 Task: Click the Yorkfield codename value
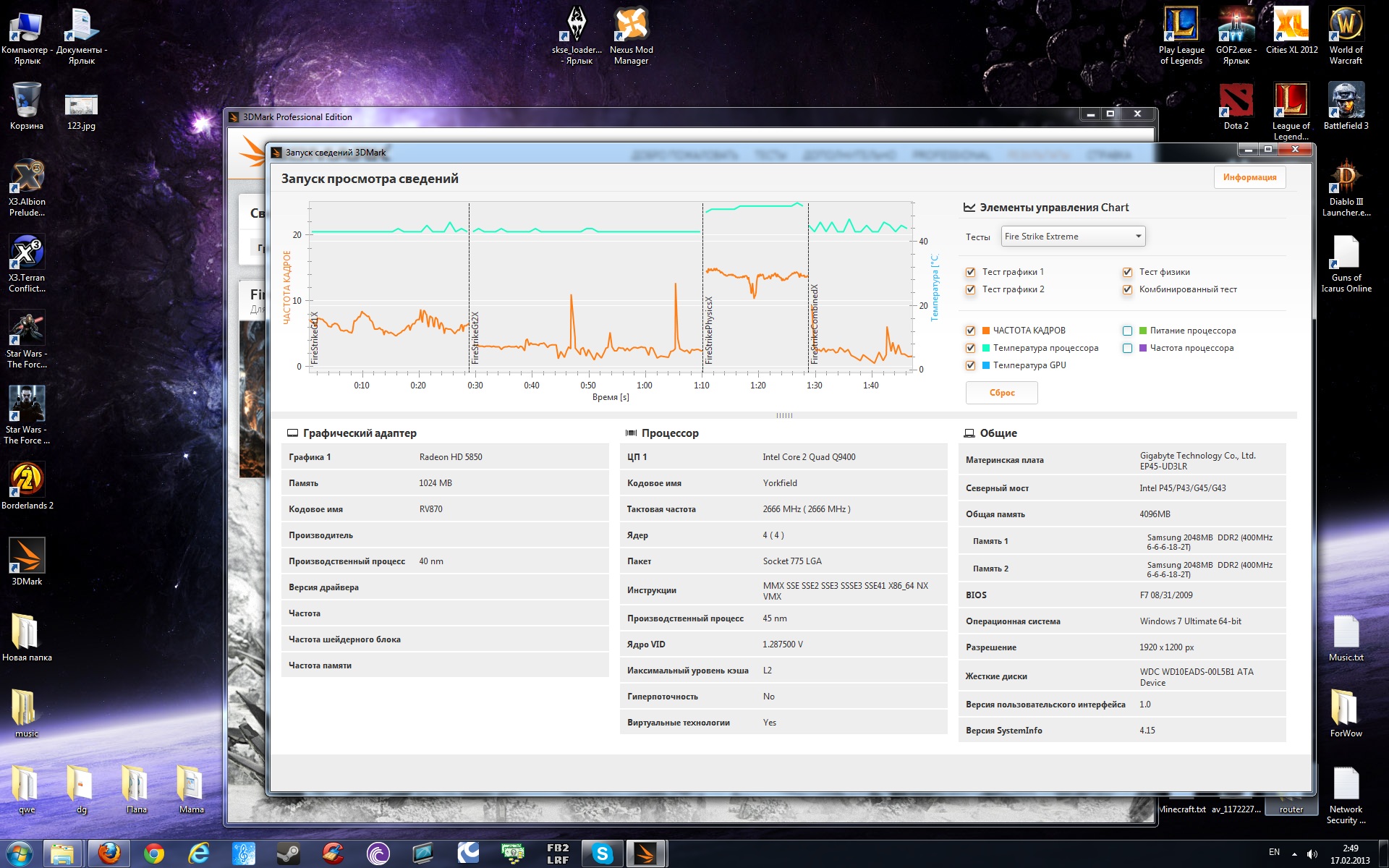780,483
